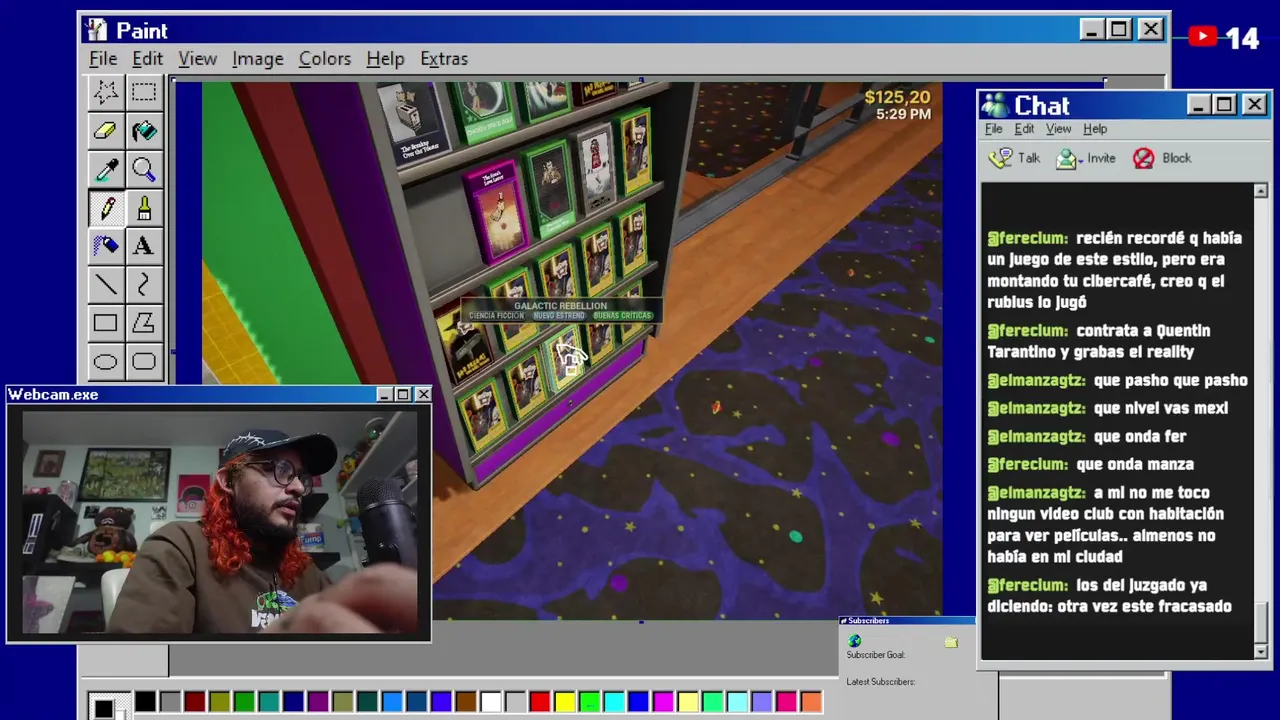Click the webcam video feed
This screenshot has width=1280, height=720.
[220, 522]
